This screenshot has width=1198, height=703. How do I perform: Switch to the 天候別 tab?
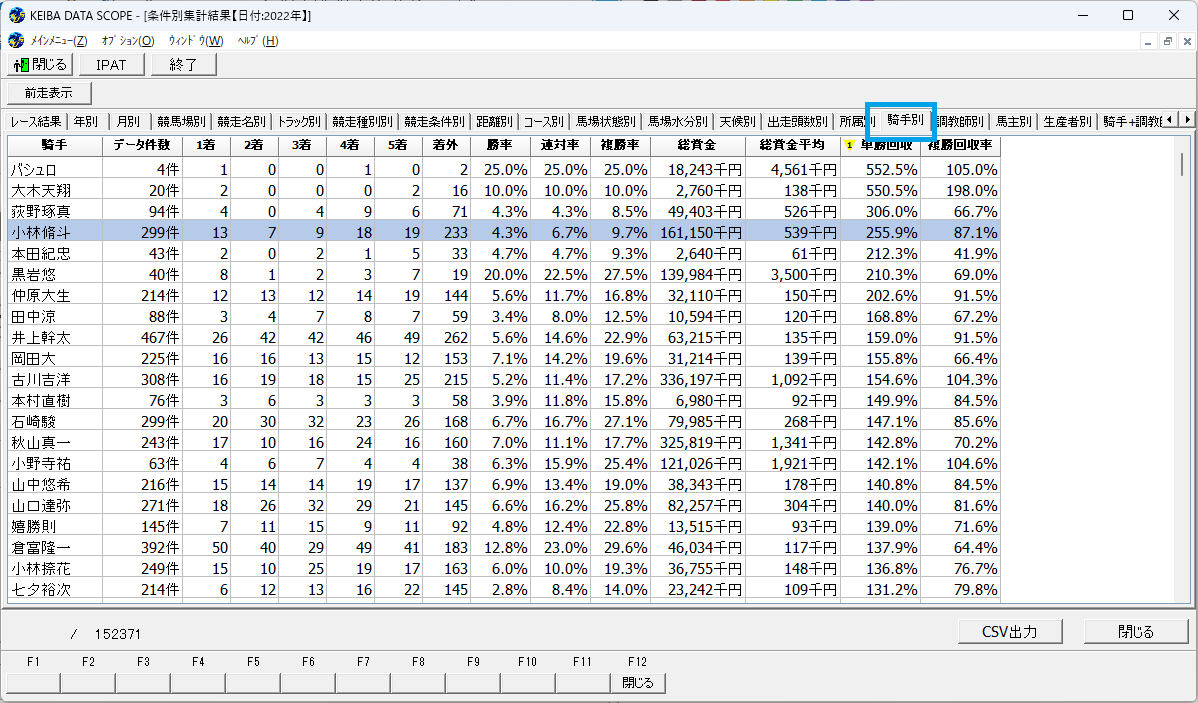737,121
